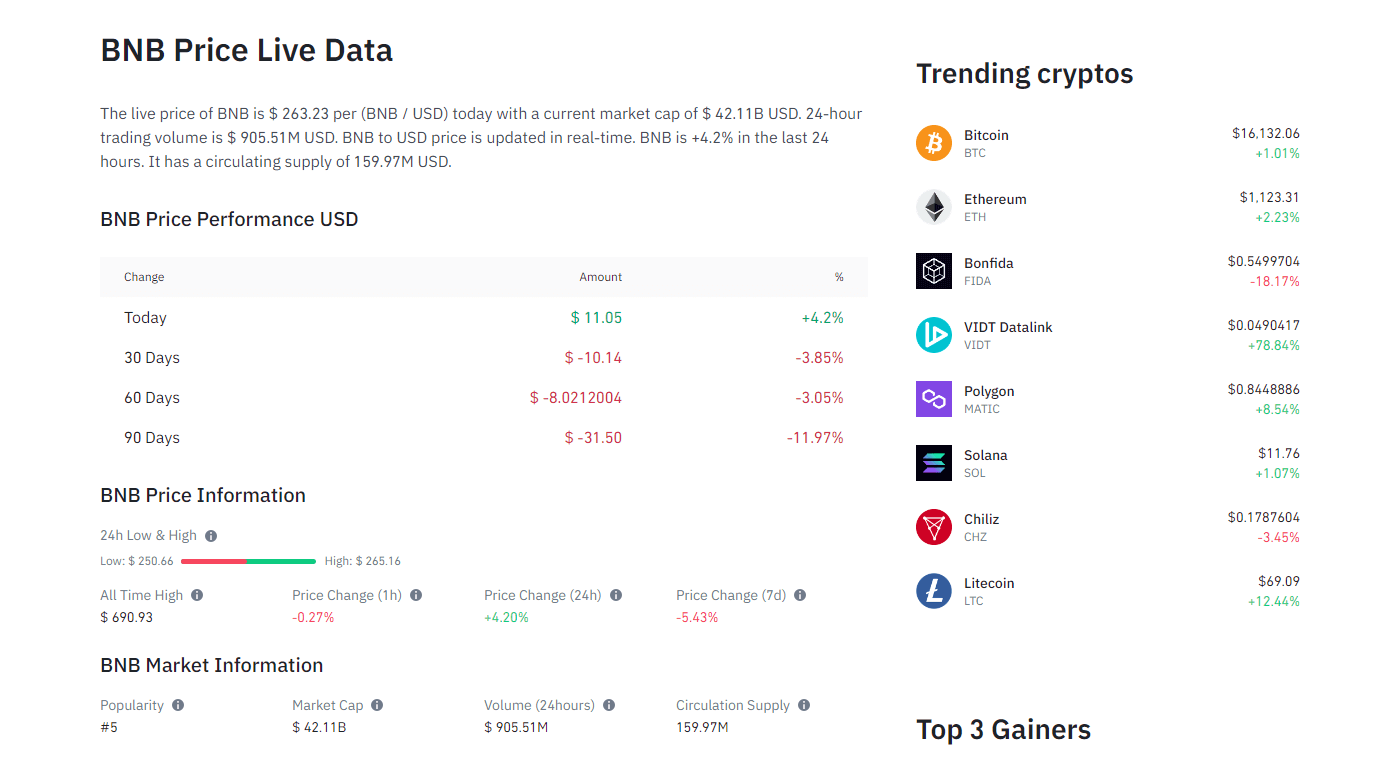
Task: Click the 24h Low & High range bar
Action: 248,561
